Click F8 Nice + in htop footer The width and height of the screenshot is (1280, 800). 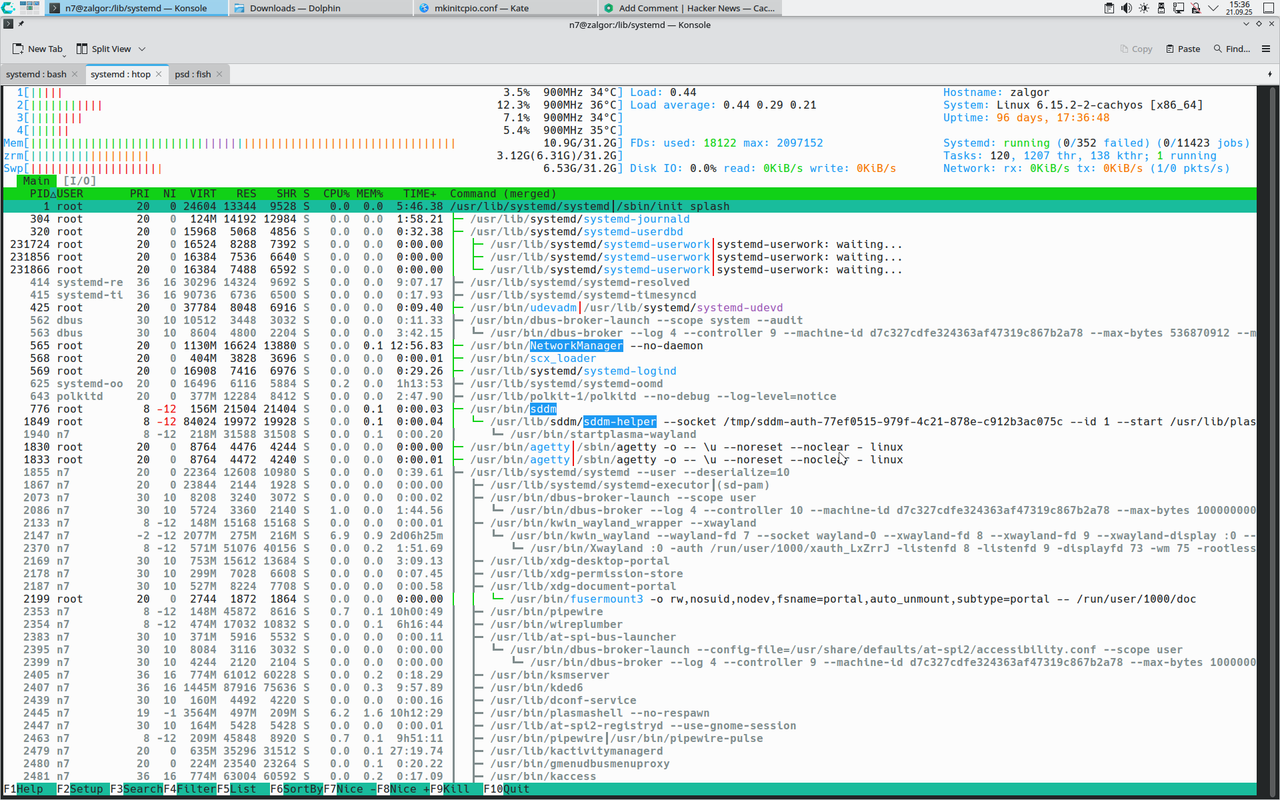[403, 789]
